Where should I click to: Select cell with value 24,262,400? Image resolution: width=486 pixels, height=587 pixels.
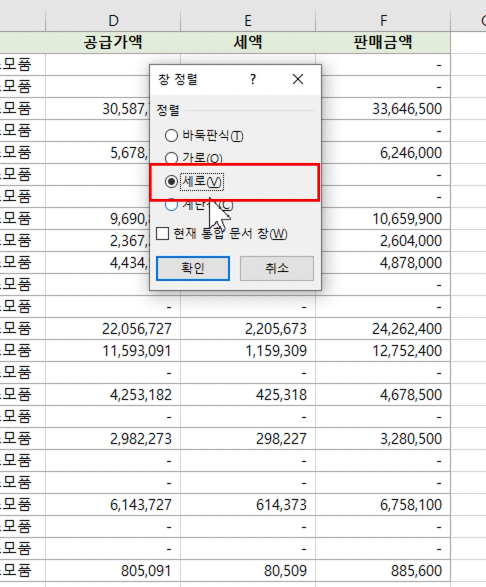(383, 329)
